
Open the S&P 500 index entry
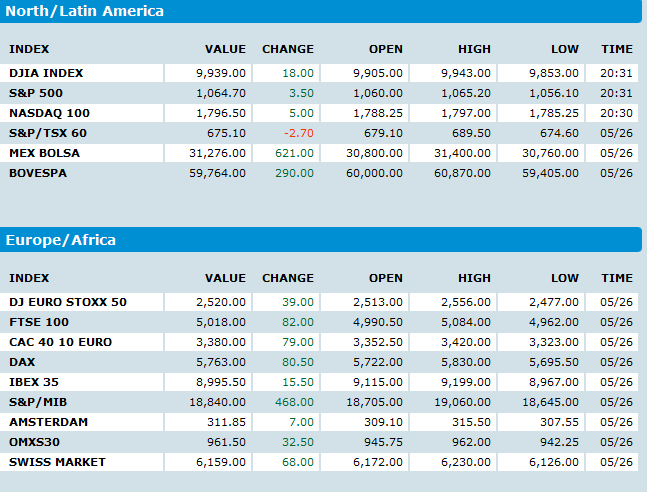[x=36, y=93]
